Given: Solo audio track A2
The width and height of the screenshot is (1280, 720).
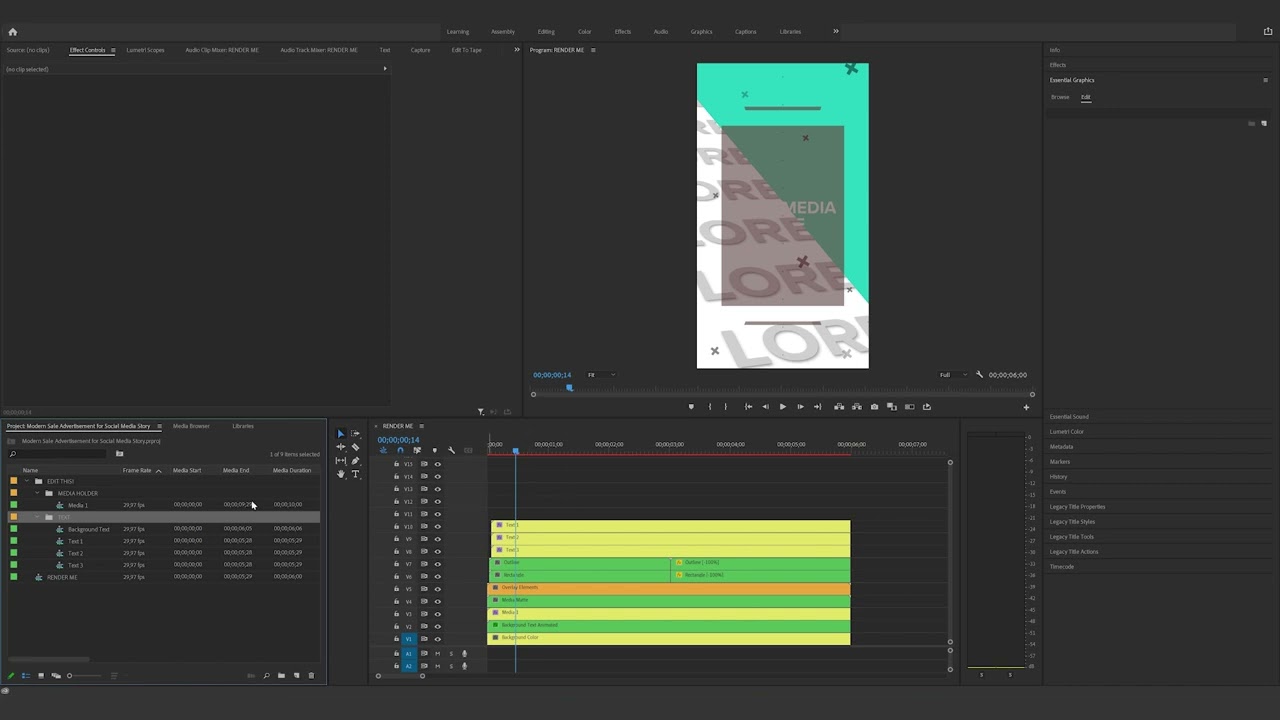Looking at the screenshot, I should [x=451, y=666].
